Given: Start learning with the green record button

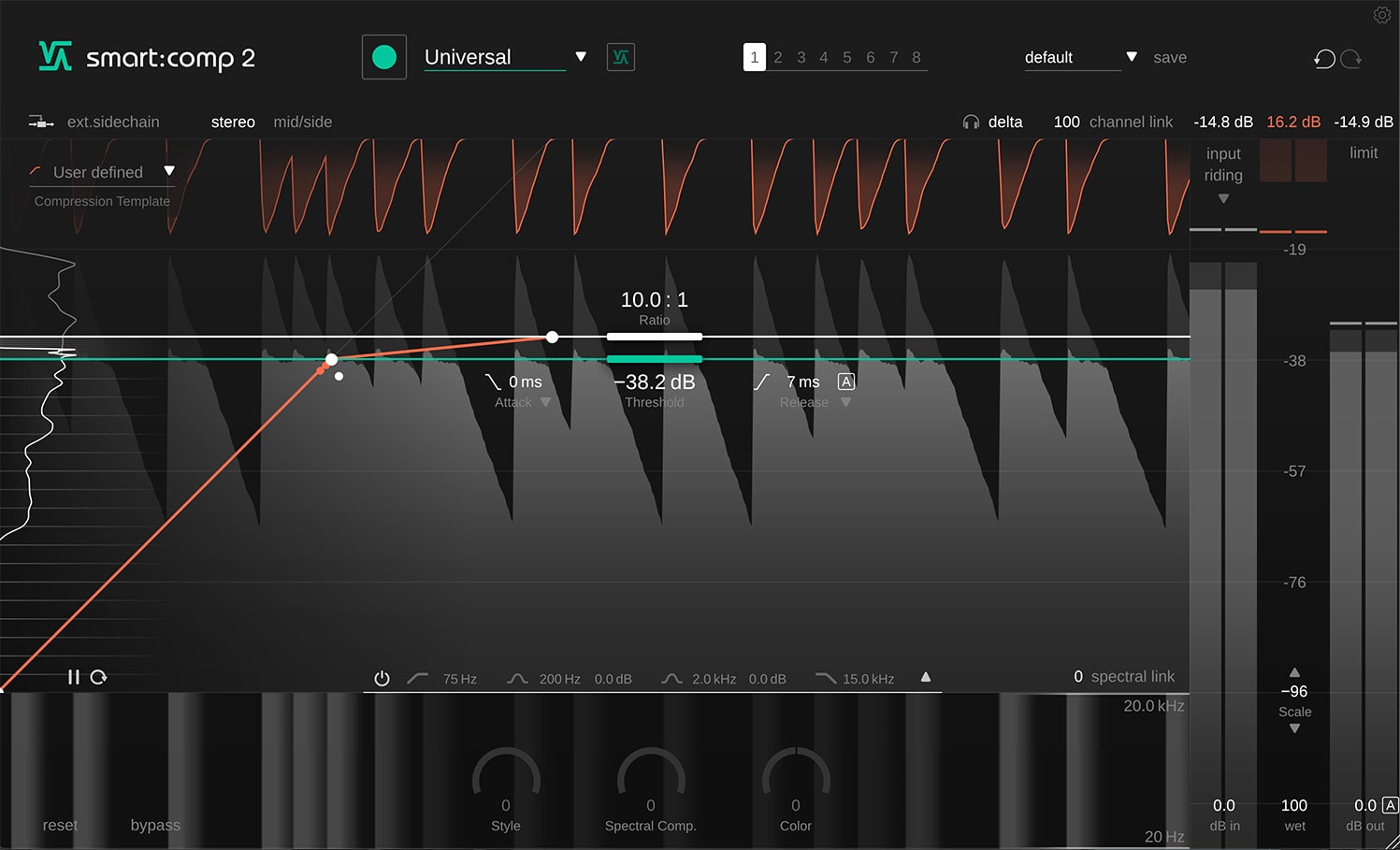Looking at the screenshot, I should tap(384, 57).
